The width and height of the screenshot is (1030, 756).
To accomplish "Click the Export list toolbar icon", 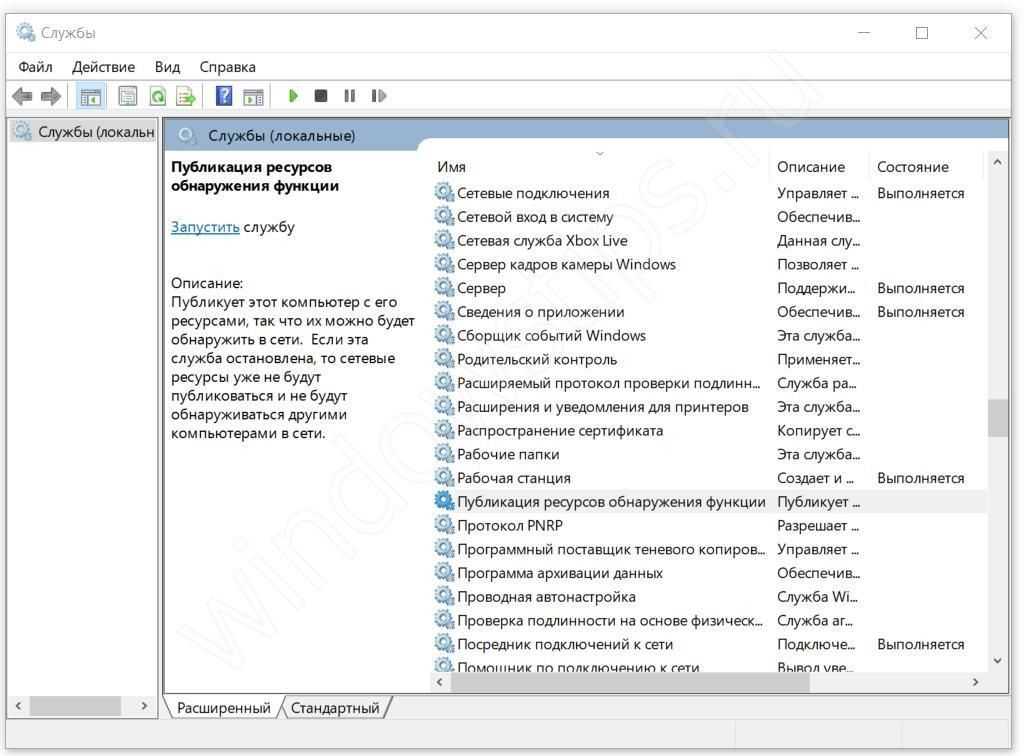I will point(185,96).
